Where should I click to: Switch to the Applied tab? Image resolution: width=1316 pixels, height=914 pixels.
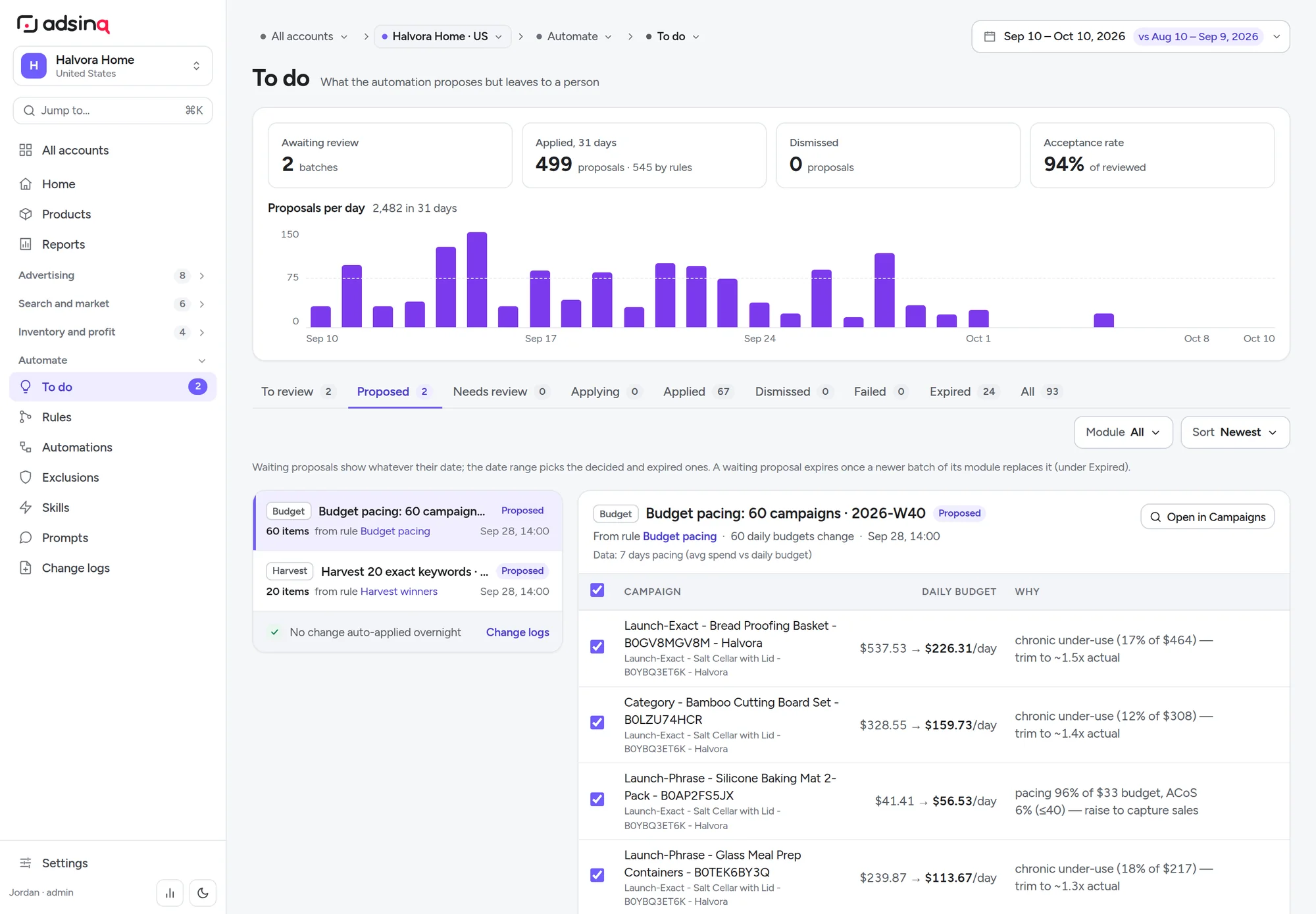tap(697, 392)
